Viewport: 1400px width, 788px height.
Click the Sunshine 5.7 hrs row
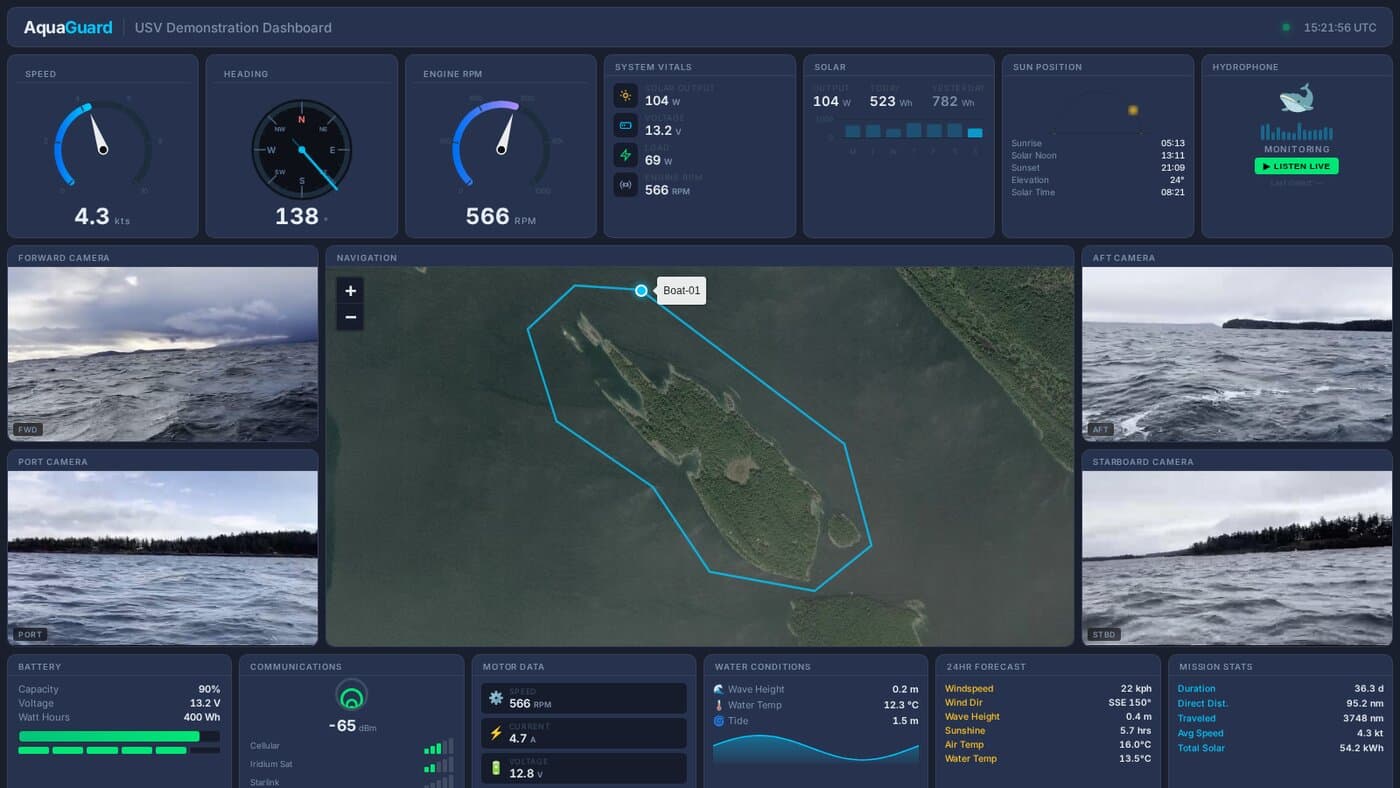pos(1048,730)
